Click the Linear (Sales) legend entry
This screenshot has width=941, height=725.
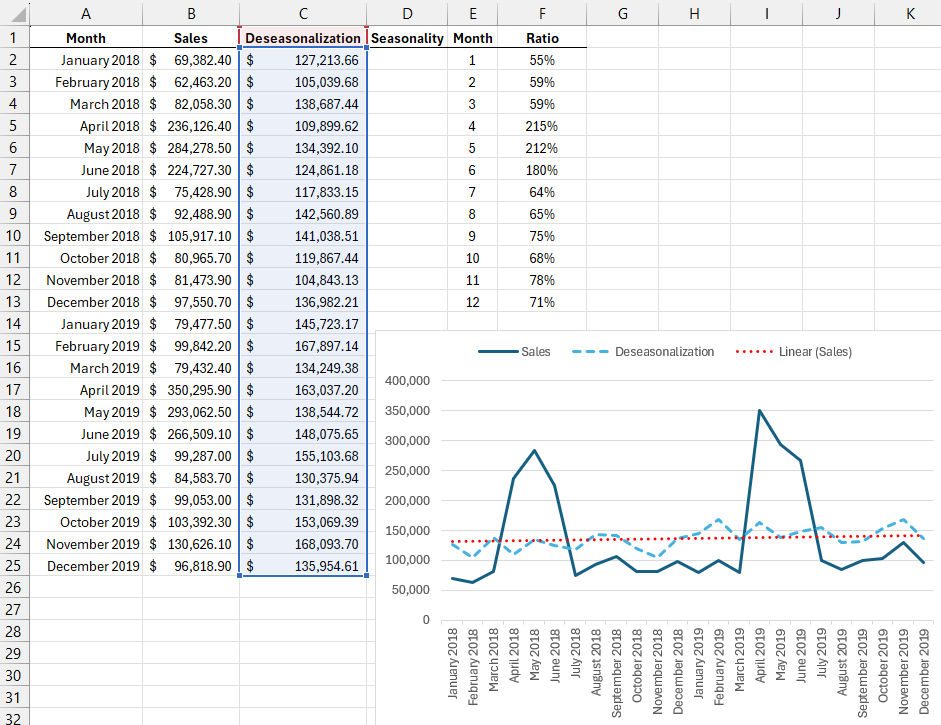tap(794, 352)
